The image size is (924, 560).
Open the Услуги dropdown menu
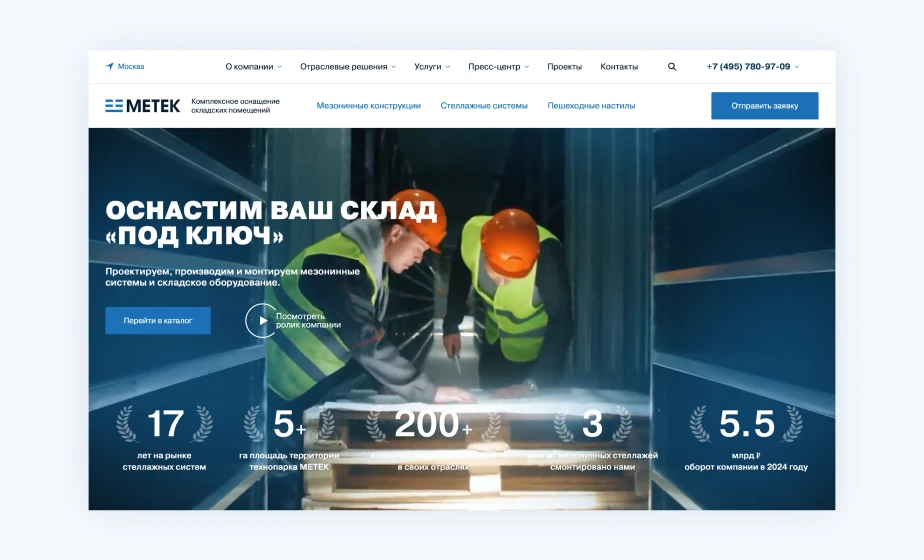pyautogui.click(x=432, y=67)
